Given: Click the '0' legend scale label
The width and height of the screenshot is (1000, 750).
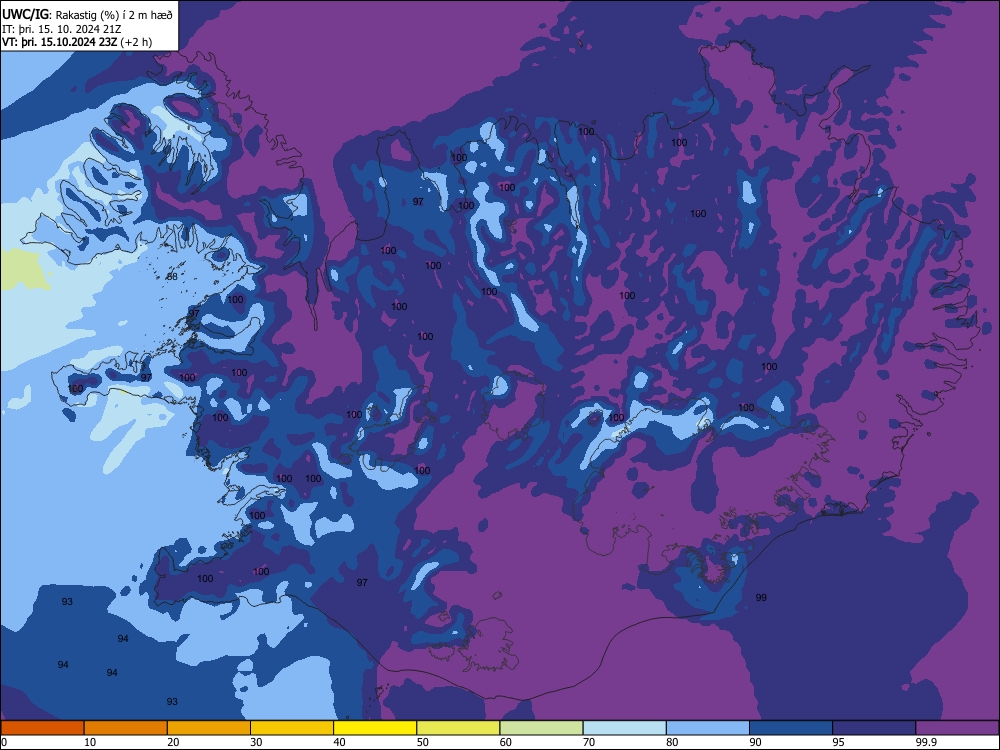Looking at the screenshot, I should click(x=4, y=742).
